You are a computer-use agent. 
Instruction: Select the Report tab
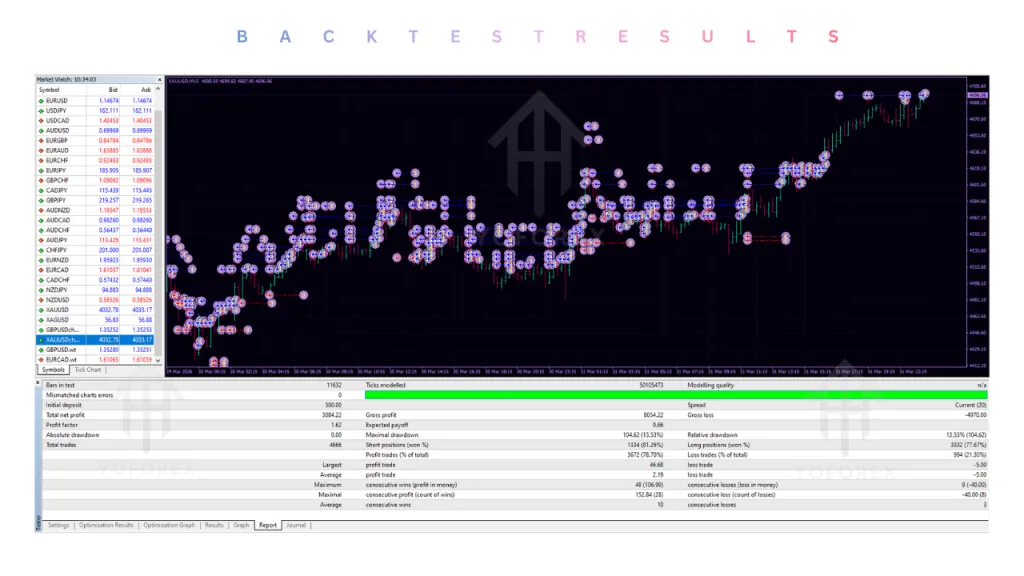(268, 525)
